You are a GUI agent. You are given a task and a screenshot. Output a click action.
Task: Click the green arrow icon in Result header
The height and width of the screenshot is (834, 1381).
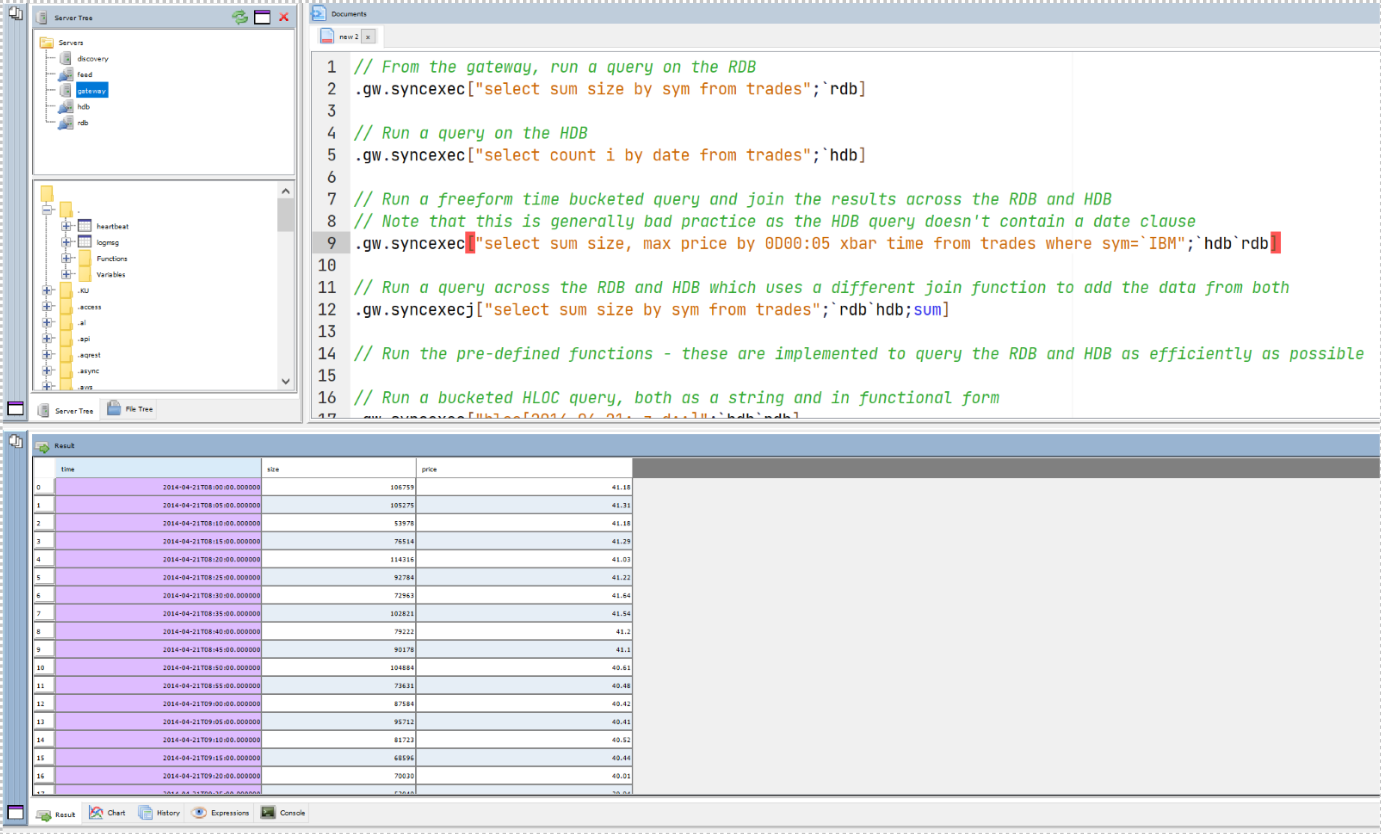pyautogui.click(x=43, y=446)
